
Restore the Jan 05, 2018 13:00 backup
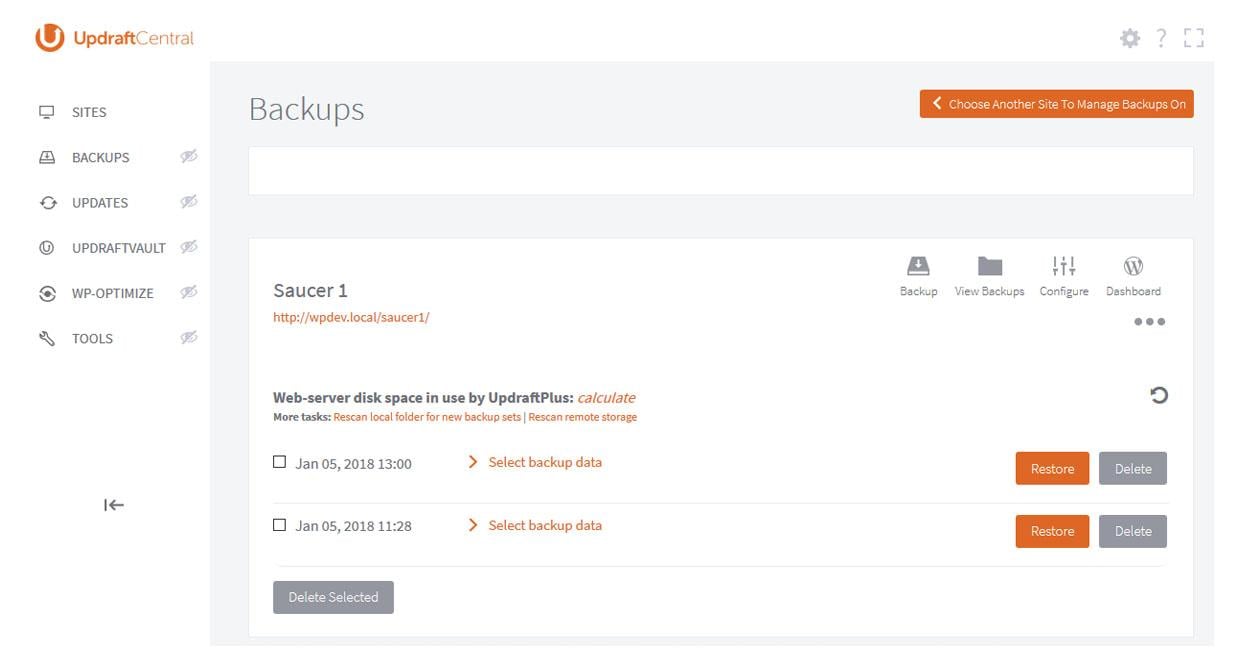[1052, 468]
